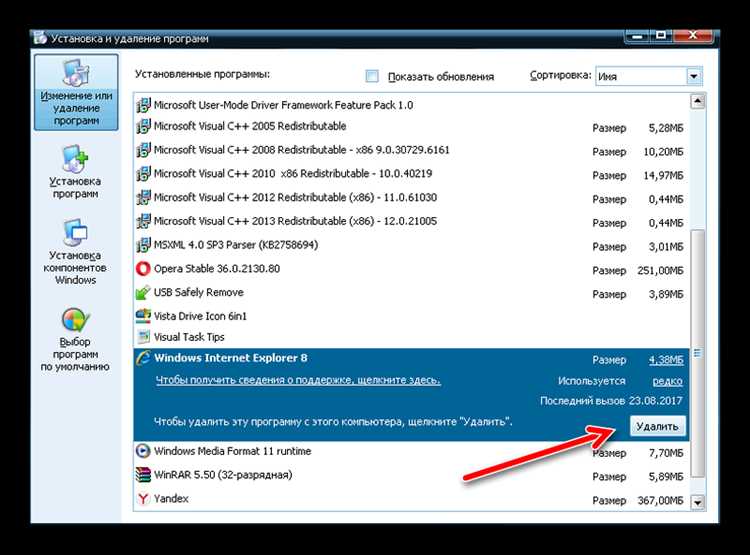The width and height of the screenshot is (750, 555).
Task: Select the Opera Stable program icon
Action: coord(143,269)
